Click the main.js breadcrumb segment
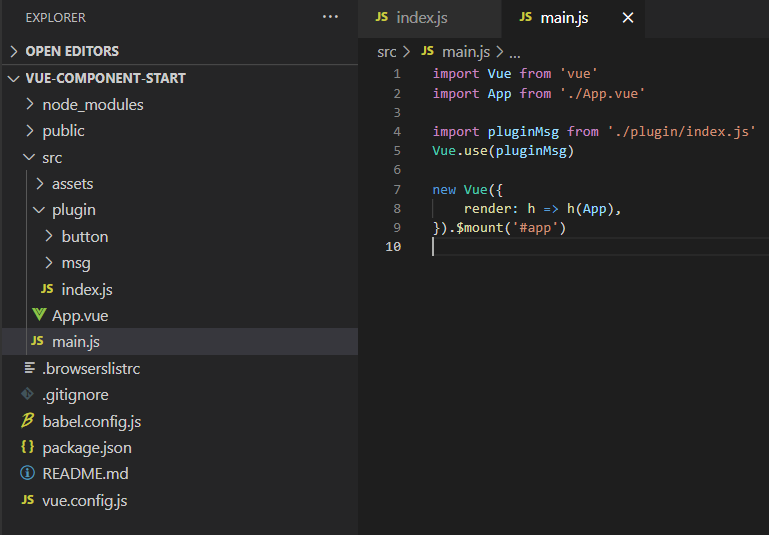 click(x=466, y=52)
